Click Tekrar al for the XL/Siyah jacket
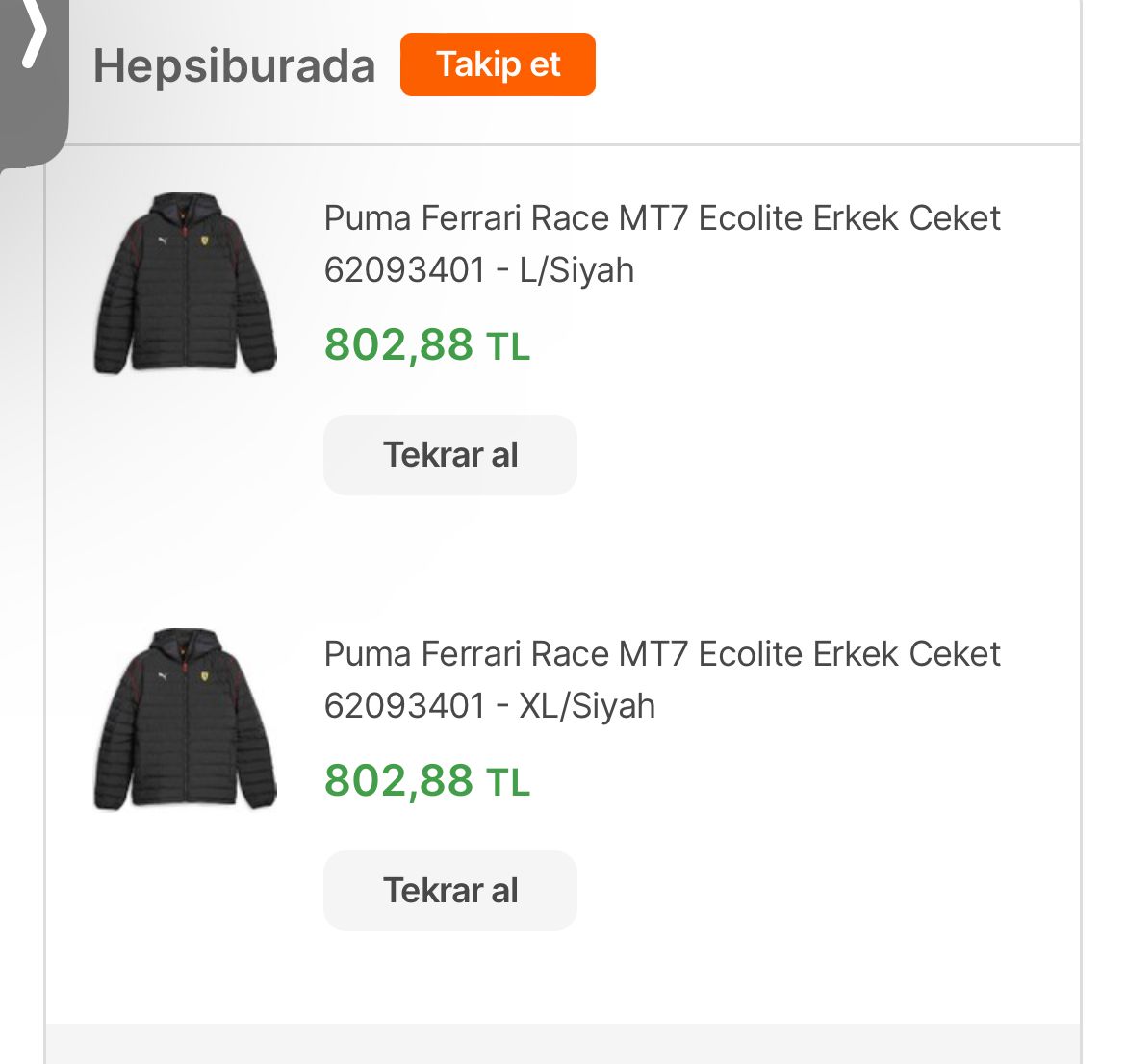 click(449, 891)
